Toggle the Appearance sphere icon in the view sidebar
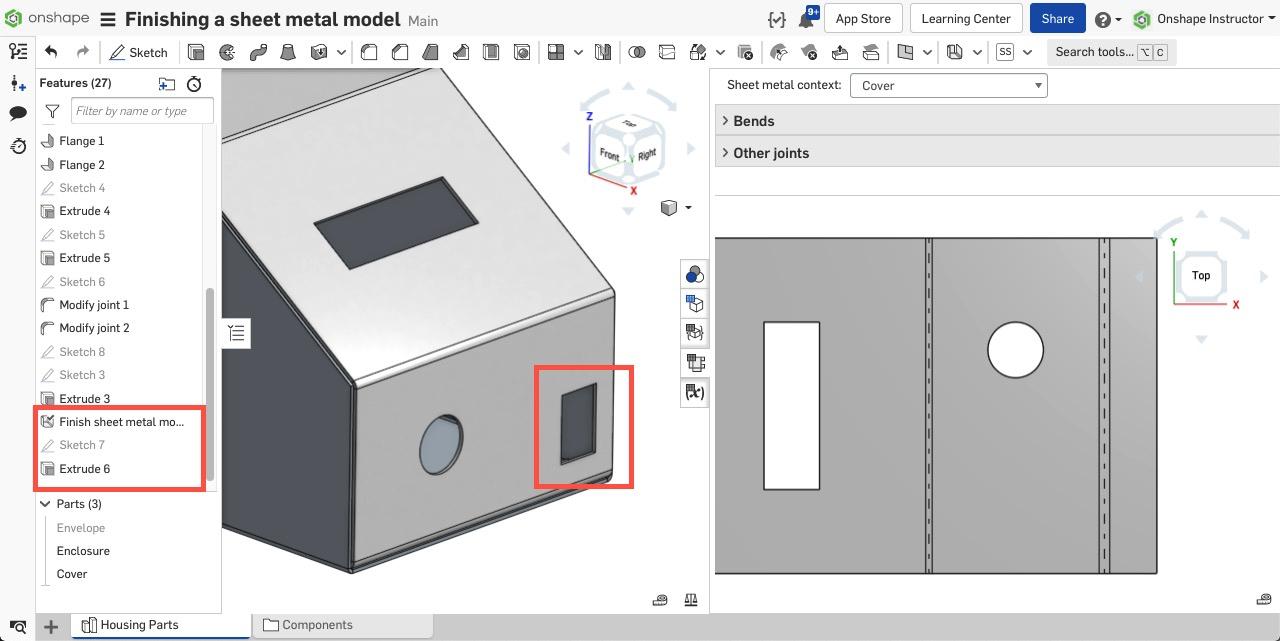Image resolution: width=1280 pixels, height=641 pixels. tap(694, 273)
